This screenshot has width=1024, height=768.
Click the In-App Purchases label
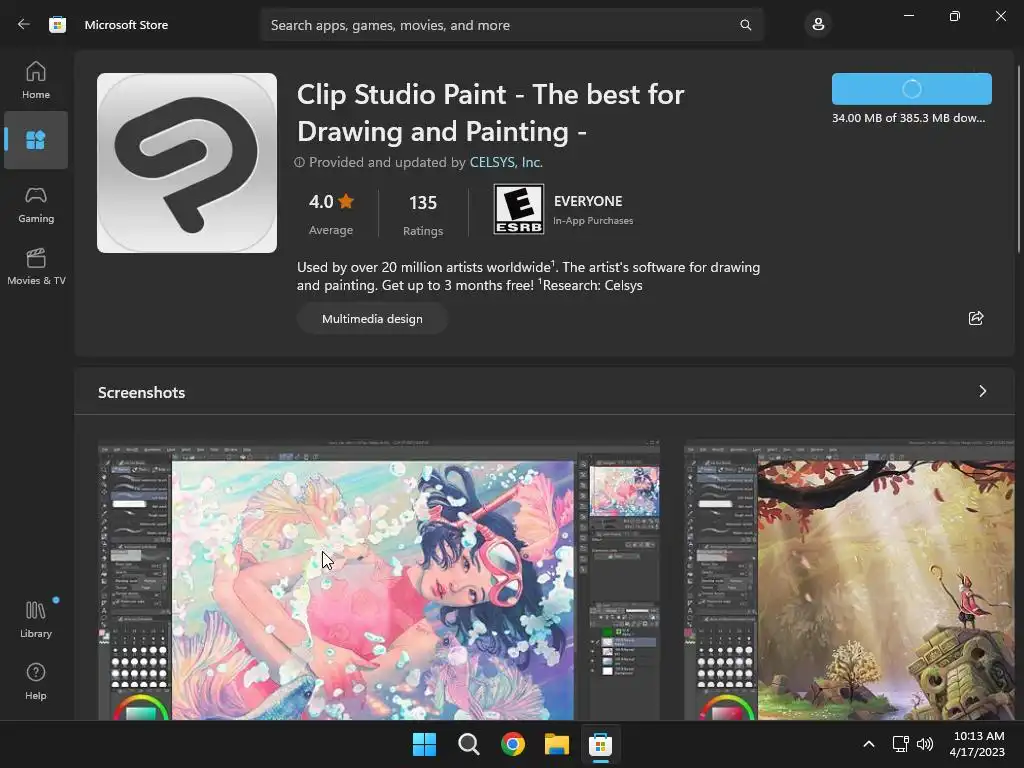[593, 221]
